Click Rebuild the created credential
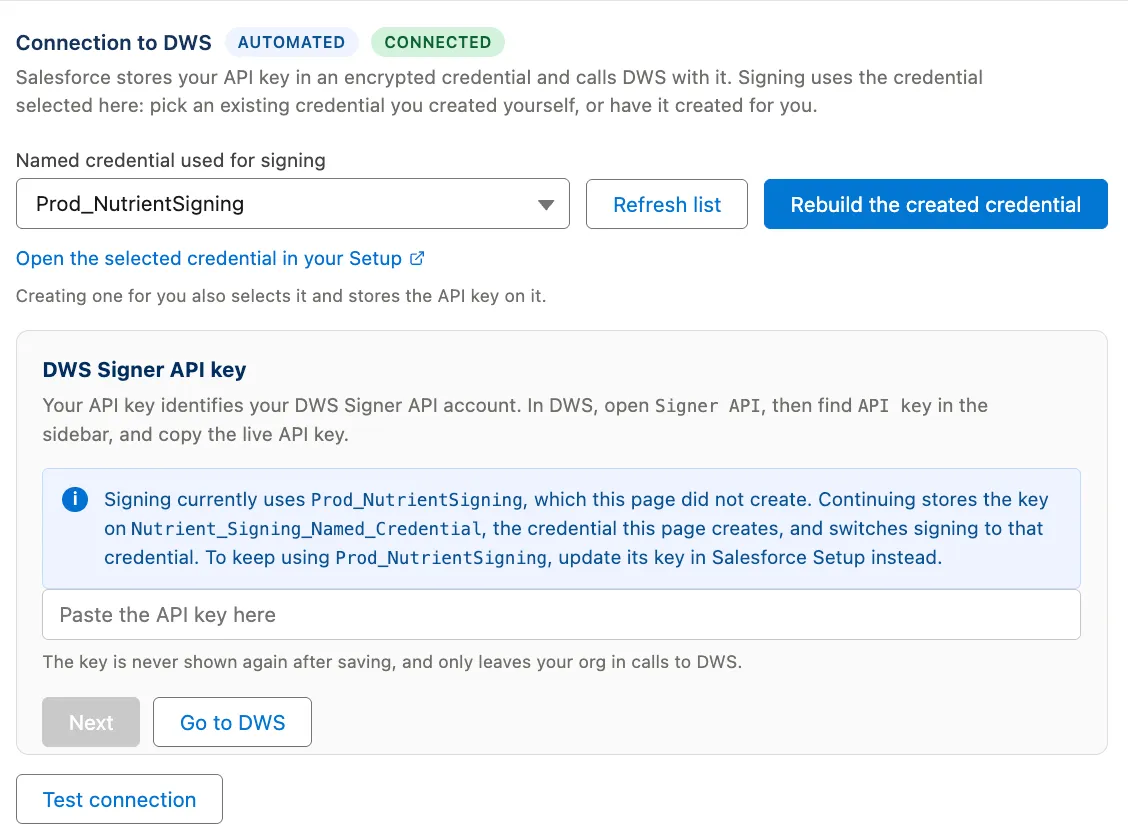 point(935,204)
